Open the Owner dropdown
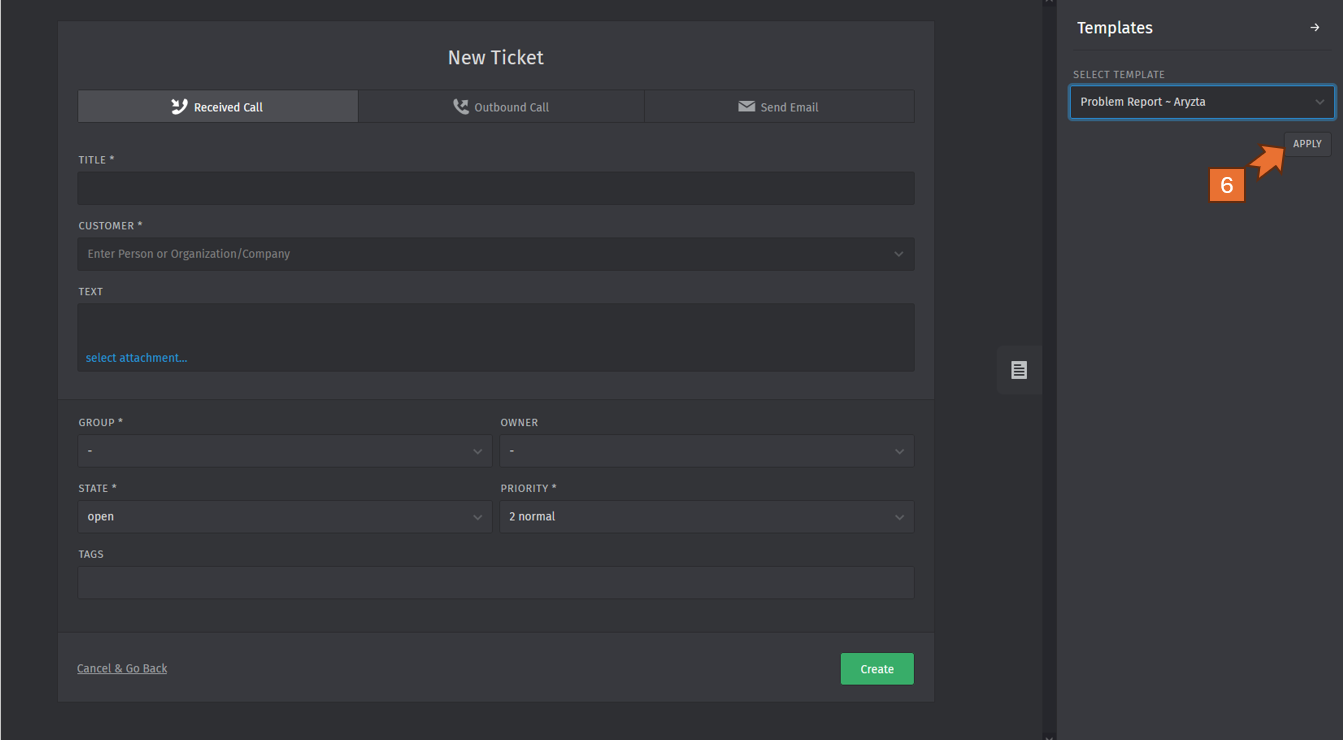This screenshot has width=1343, height=740. pyautogui.click(x=707, y=451)
